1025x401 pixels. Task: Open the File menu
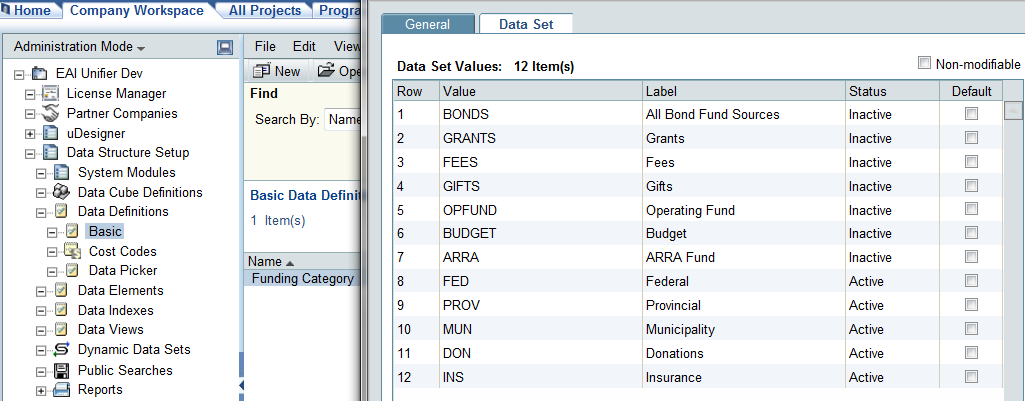[265, 46]
